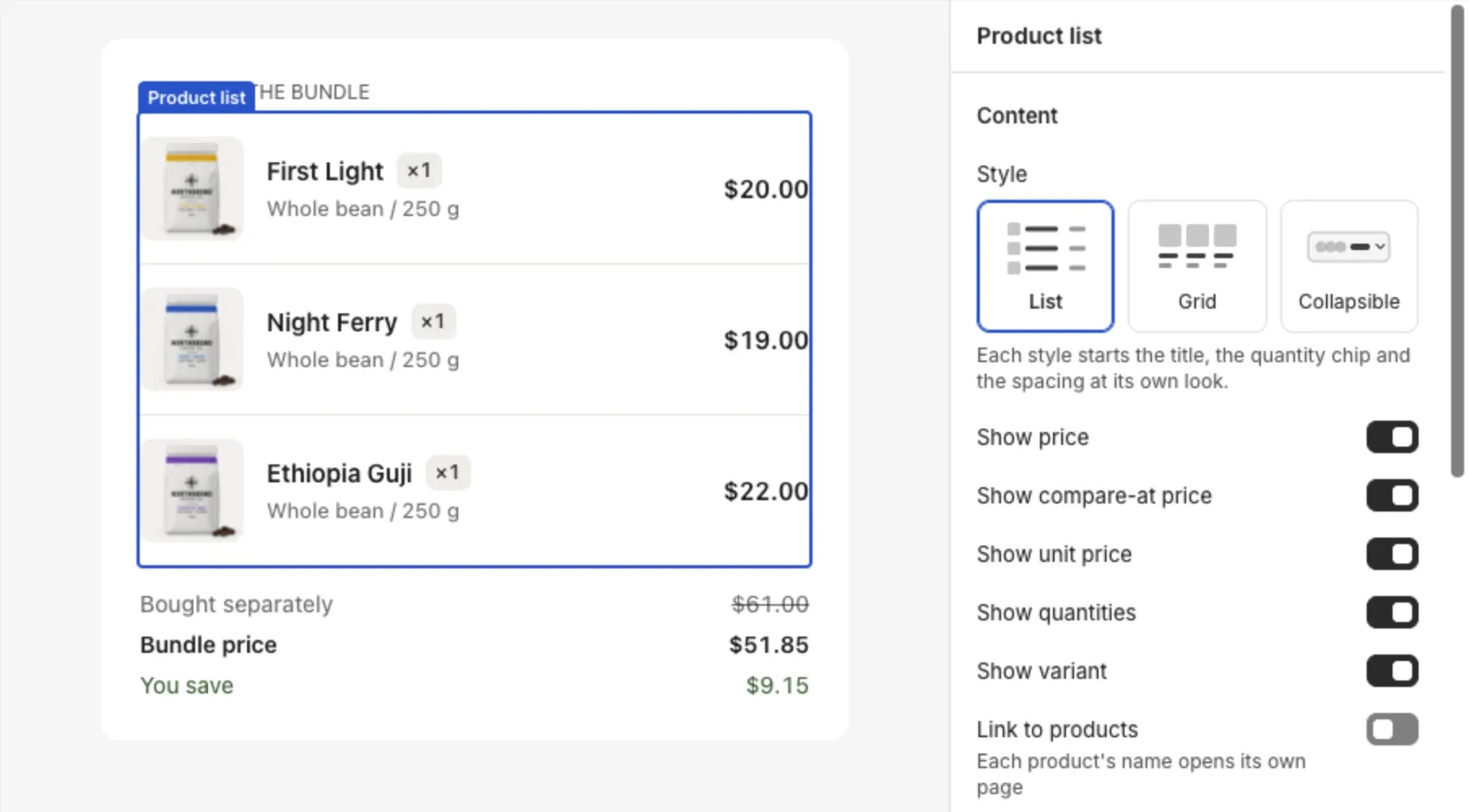Select the List style option
Image resolution: width=1469 pixels, height=812 pixels.
[x=1045, y=266]
